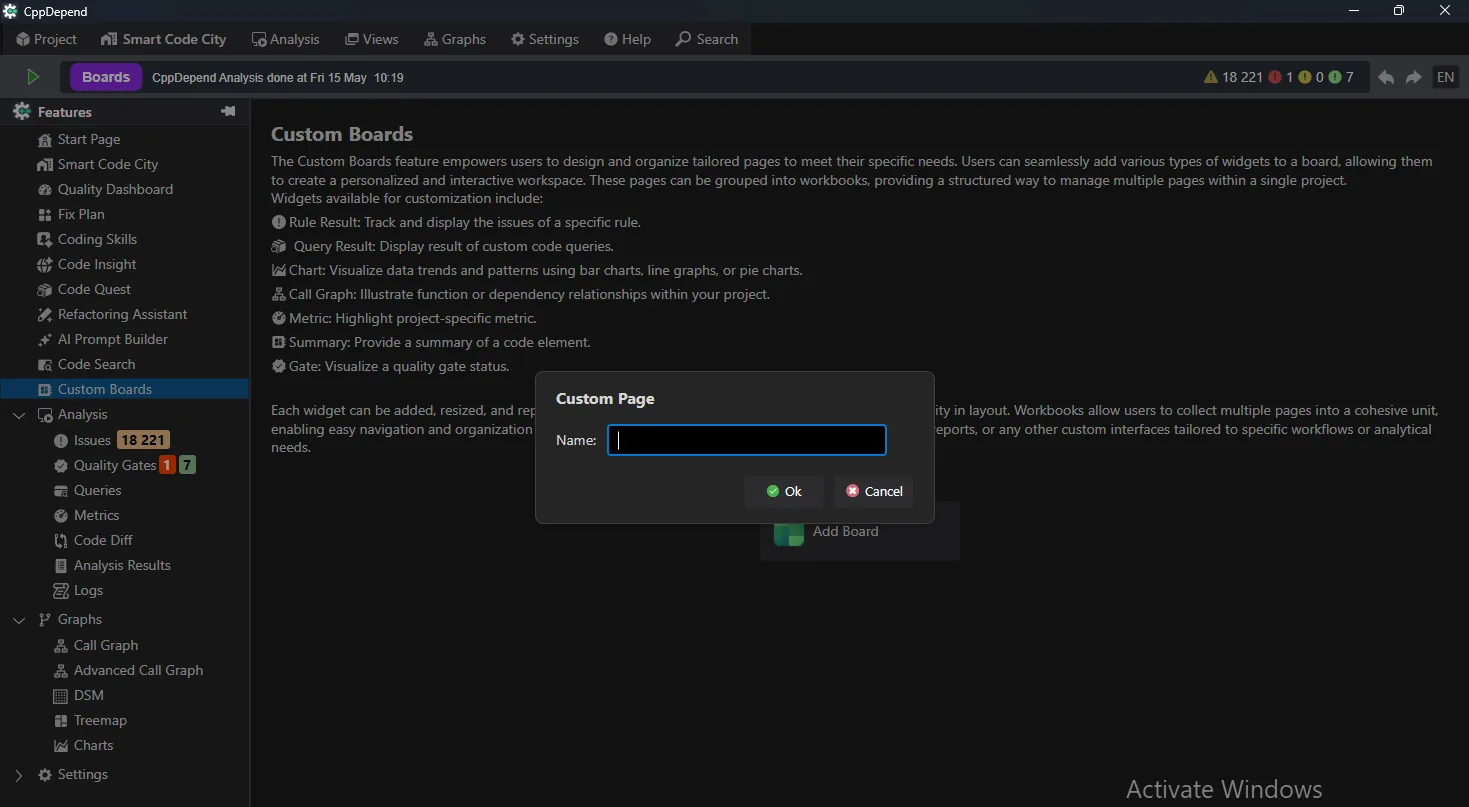This screenshot has width=1469, height=807.
Task: Open the Logs item
Action: coord(78,590)
